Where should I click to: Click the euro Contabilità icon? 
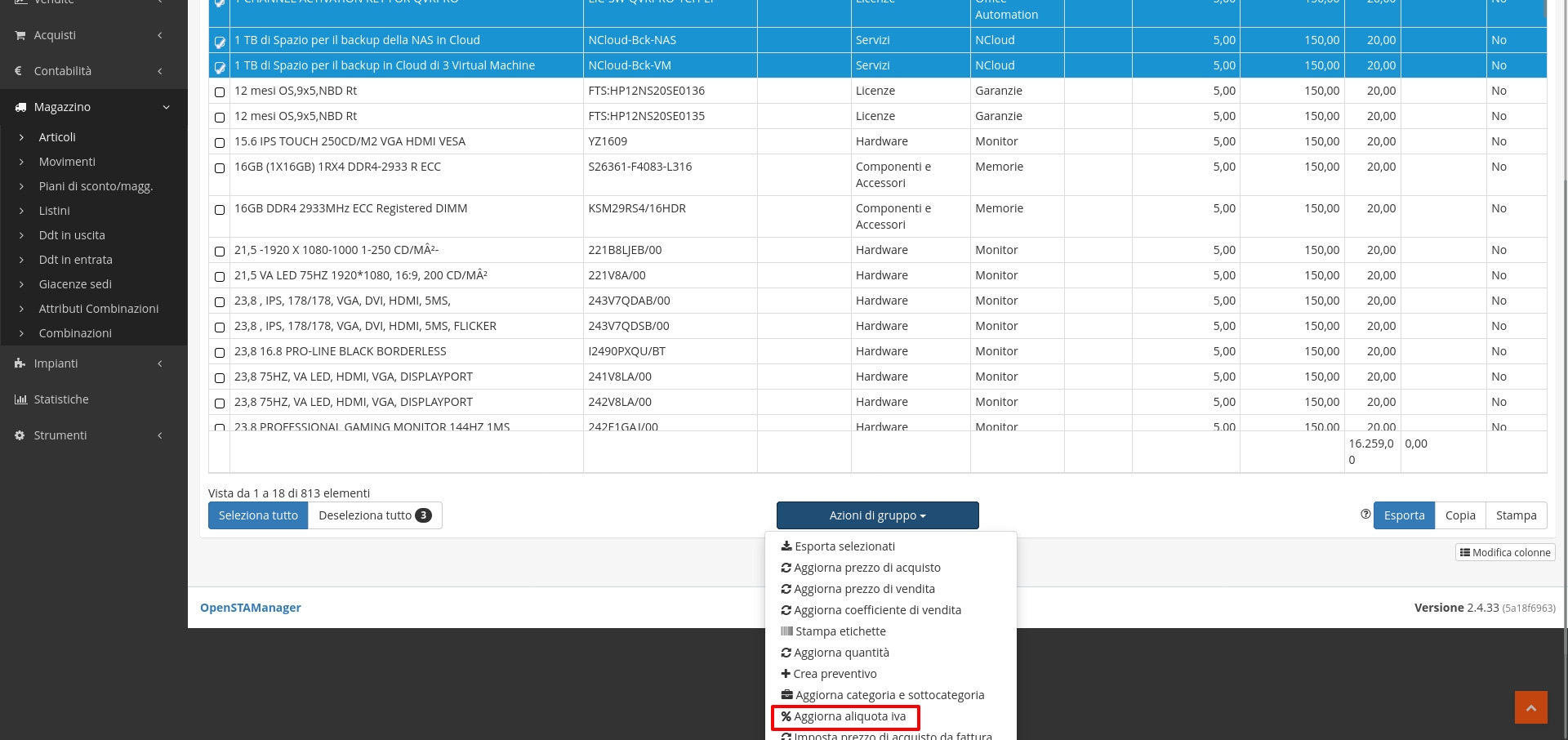coord(20,71)
